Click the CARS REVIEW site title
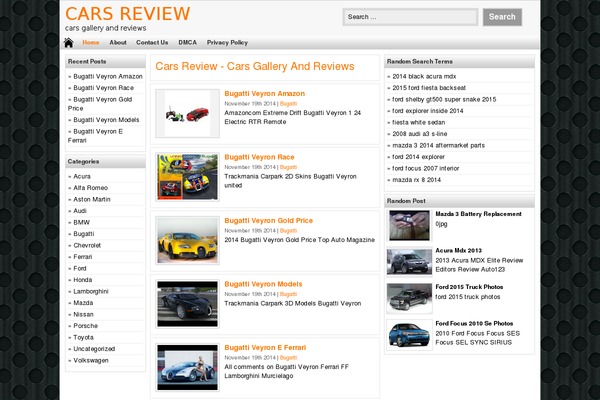 pyautogui.click(x=127, y=14)
